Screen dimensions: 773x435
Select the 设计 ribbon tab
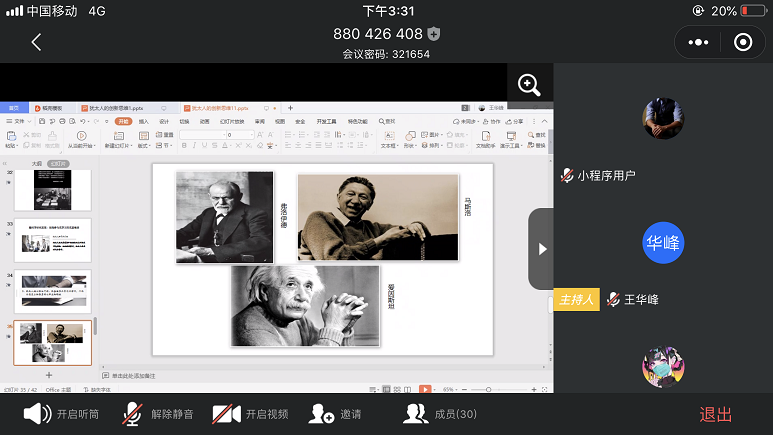tap(164, 121)
